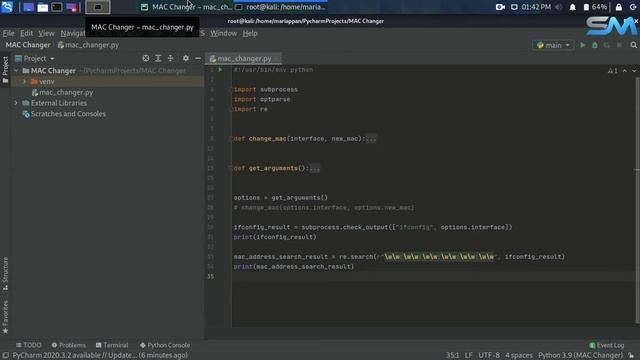Image resolution: width=640 pixels, height=360 pixels.
Task: Click the run gutter arrow on line 1
Action: tap(220, 70)
